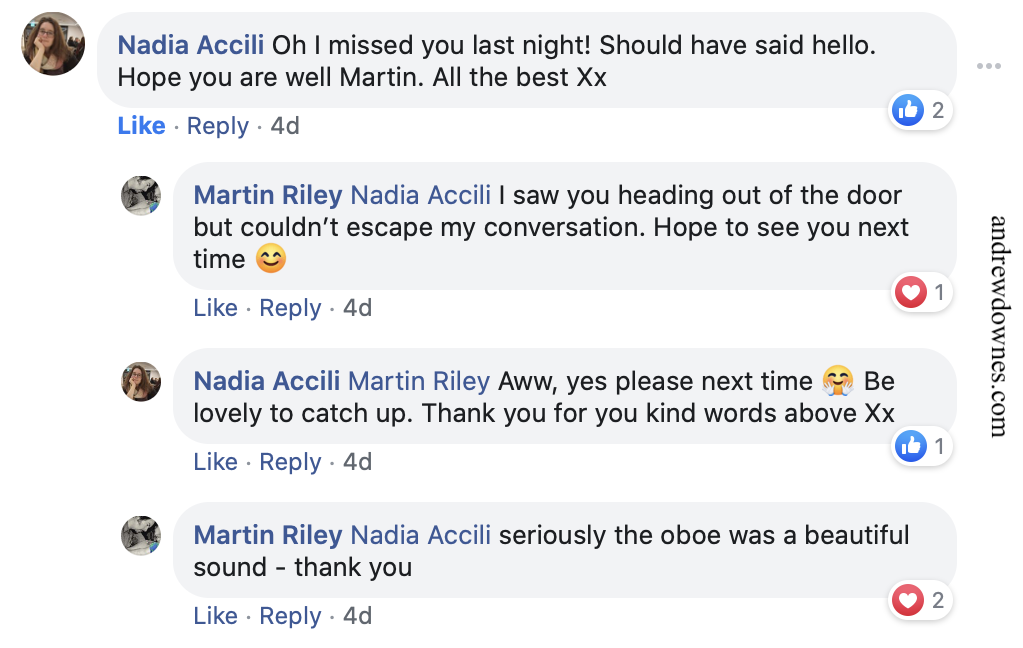Open Nadia Accili's name on top comment
Viewport: 1023px width, 648px height.
(191, 45)
